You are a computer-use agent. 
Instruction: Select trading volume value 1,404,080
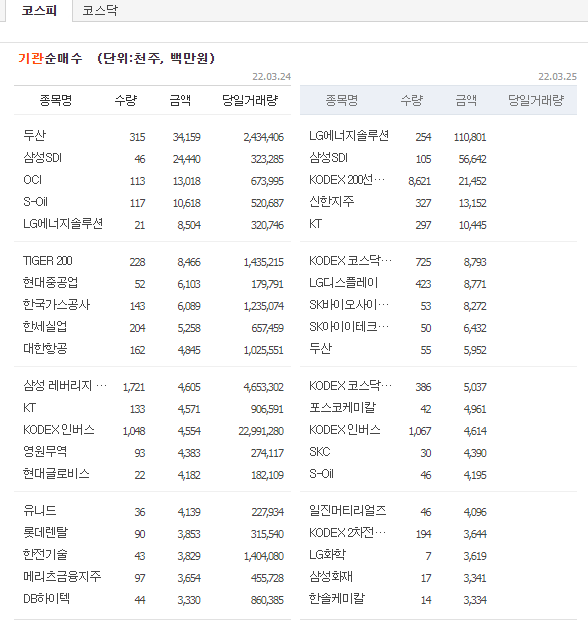click(x=263, y=556)
